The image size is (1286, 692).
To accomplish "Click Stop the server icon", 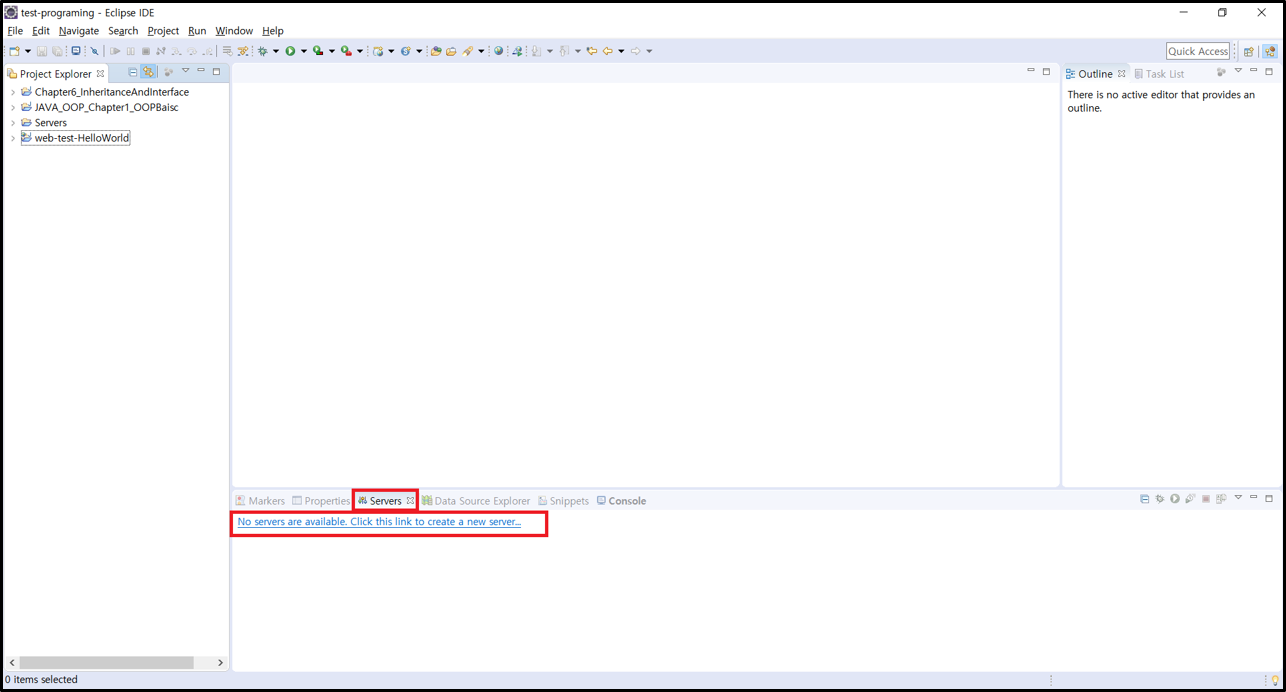I will click(x=1206, y=498).
